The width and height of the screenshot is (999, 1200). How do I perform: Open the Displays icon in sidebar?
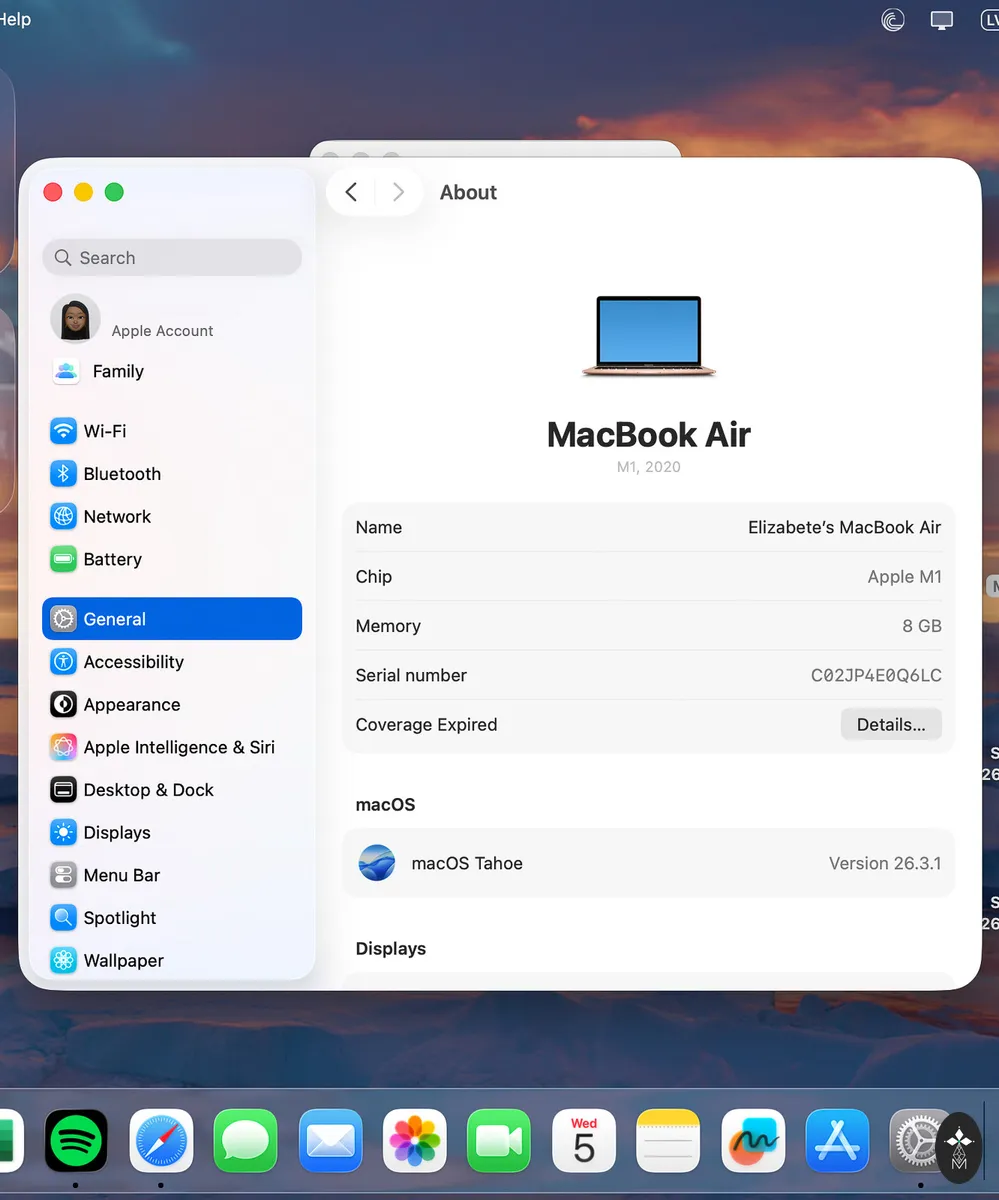(63, 833)
